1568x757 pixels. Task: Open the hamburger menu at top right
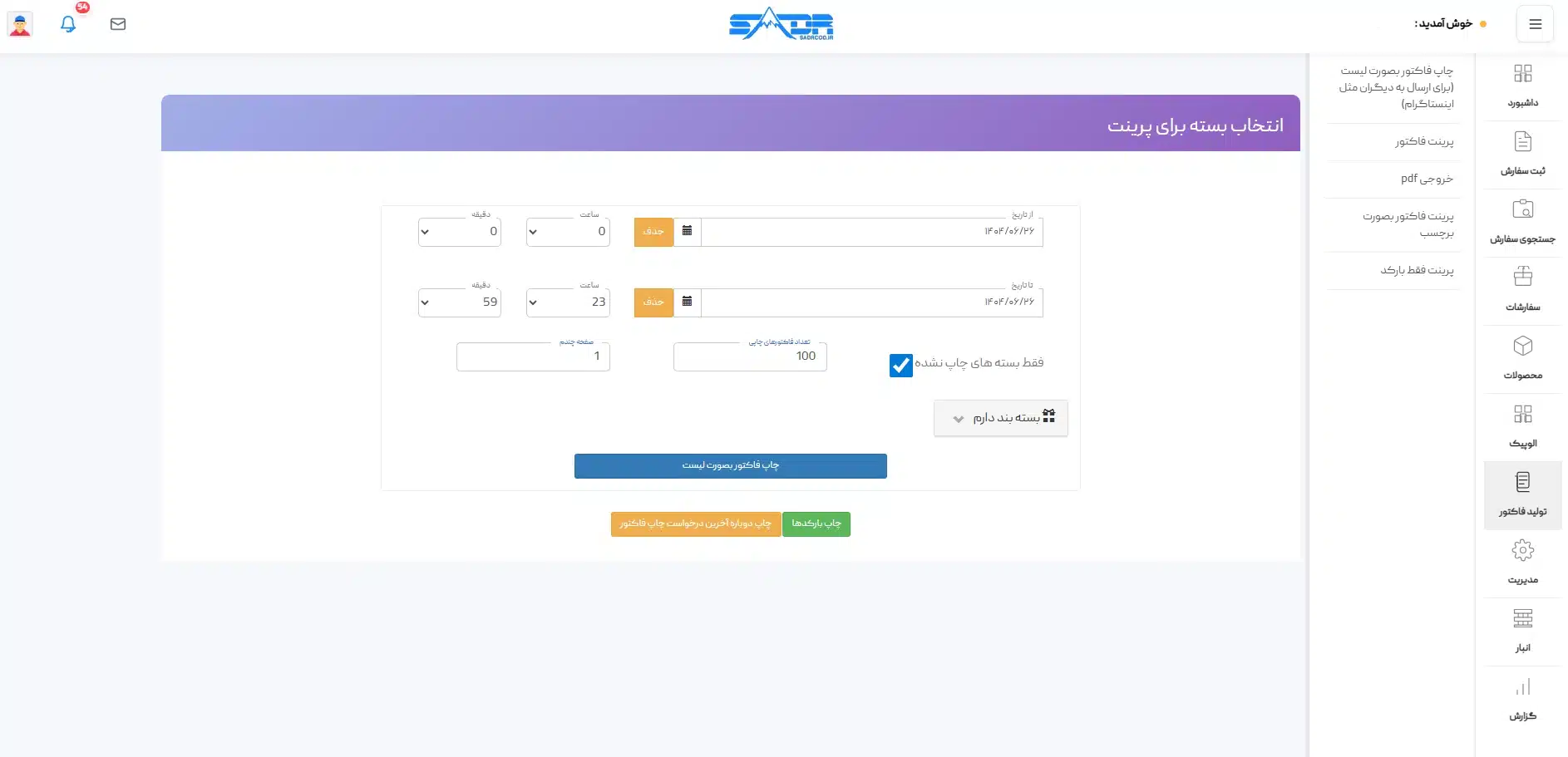[x=1536, y=23]
